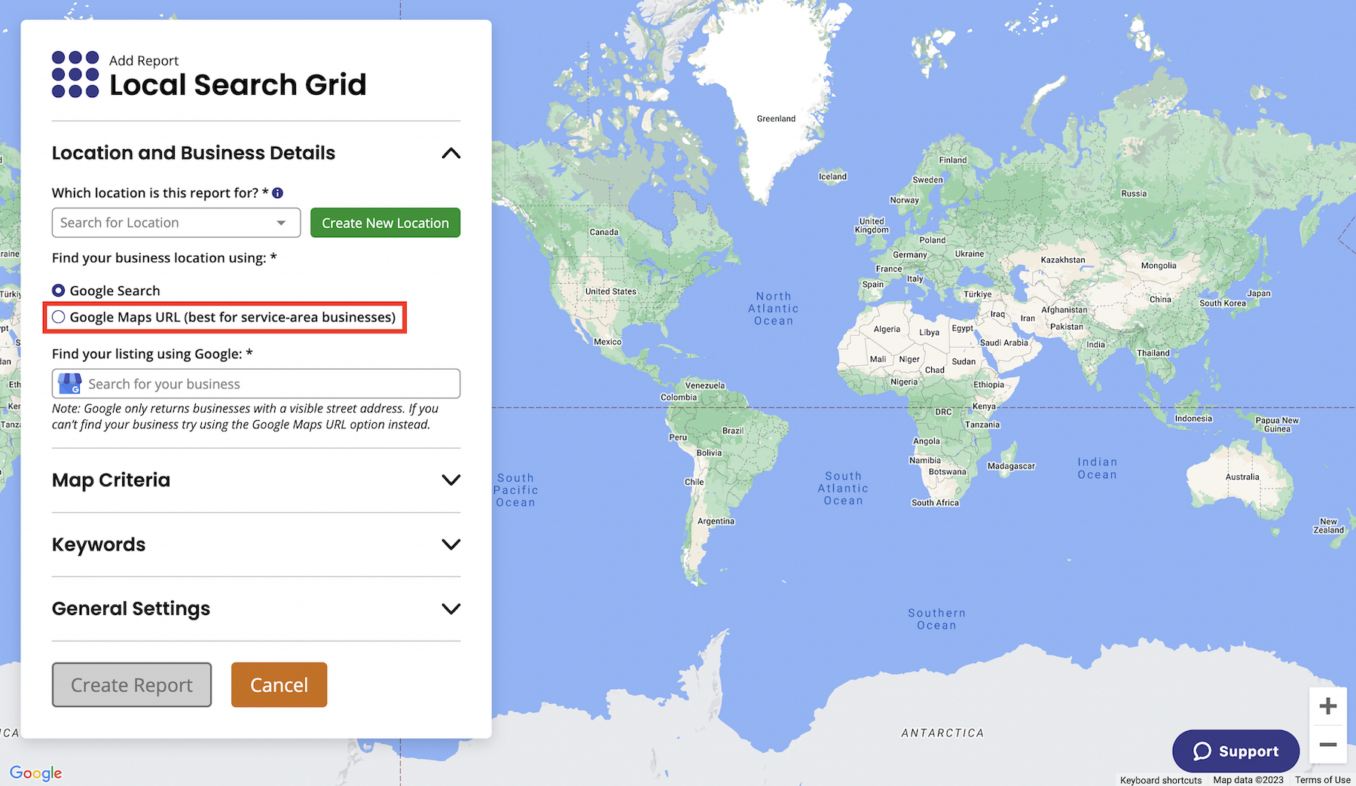Select the Google Search radio button

point(59,290)
